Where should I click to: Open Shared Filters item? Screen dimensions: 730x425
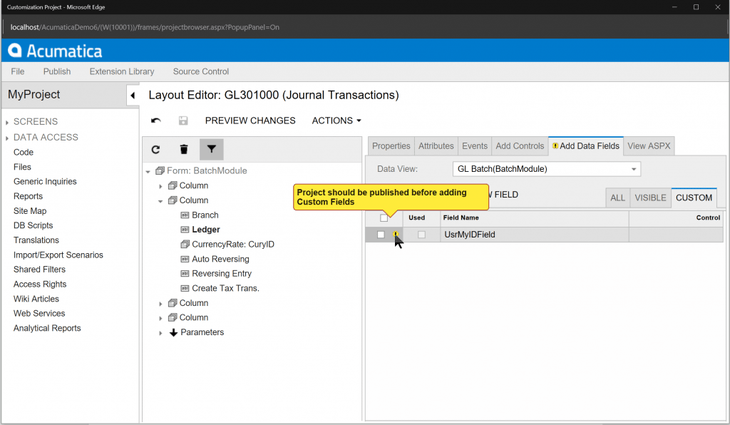pos(40,270)
